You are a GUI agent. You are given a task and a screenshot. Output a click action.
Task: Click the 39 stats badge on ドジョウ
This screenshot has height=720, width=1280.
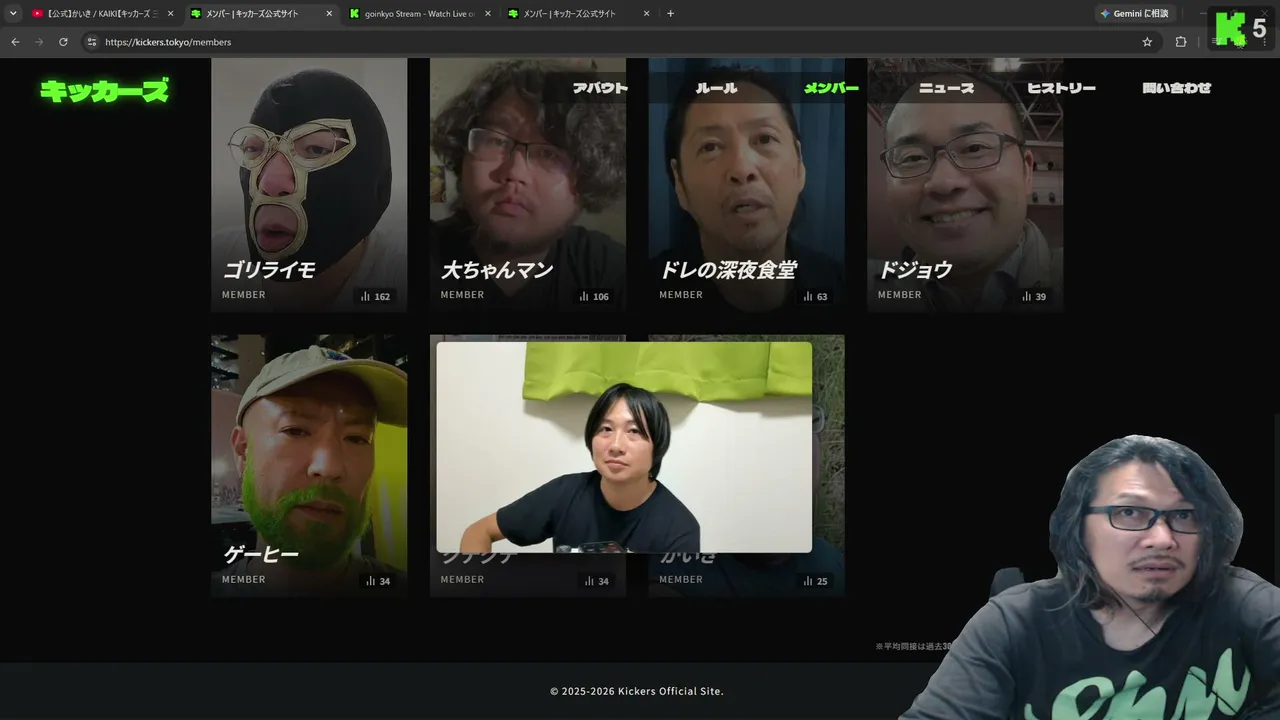pyautogui.click(x=1034, y=296)
